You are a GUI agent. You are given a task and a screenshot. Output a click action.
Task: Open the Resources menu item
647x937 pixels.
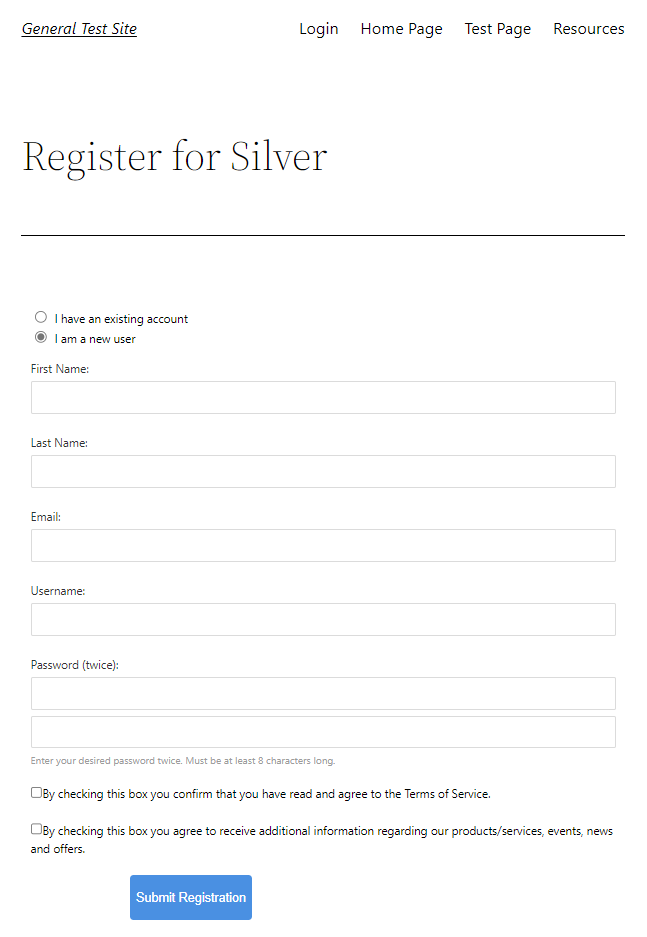click(588, 29)
